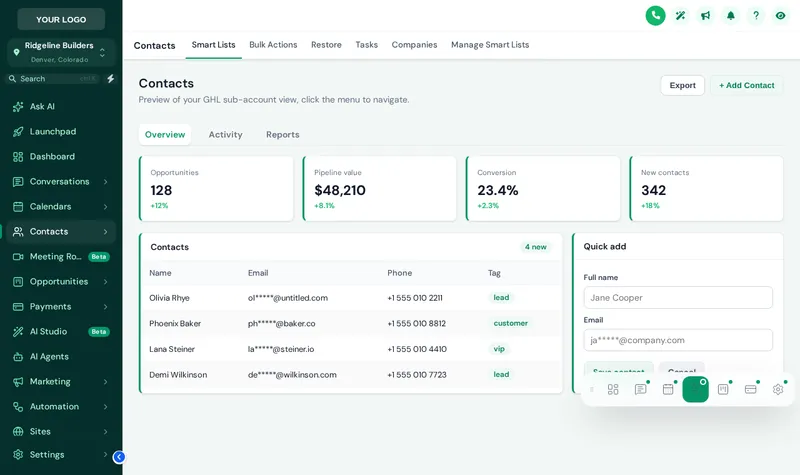Expand Marketing submenu chevron
This screenshot has height=475, width=800.
(x=105, y=382)
